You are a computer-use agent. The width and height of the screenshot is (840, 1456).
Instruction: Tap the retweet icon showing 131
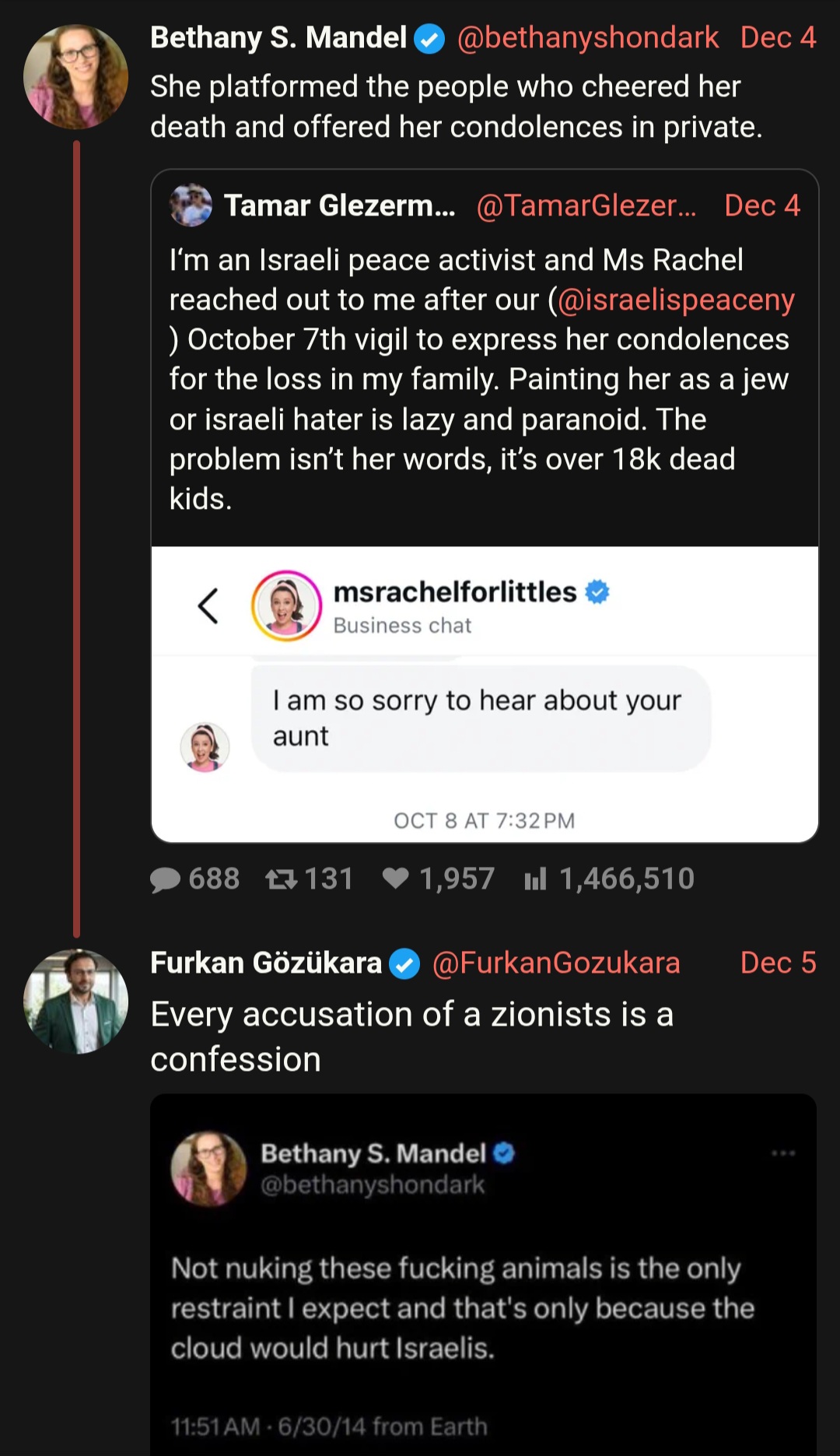click(281, 879)
